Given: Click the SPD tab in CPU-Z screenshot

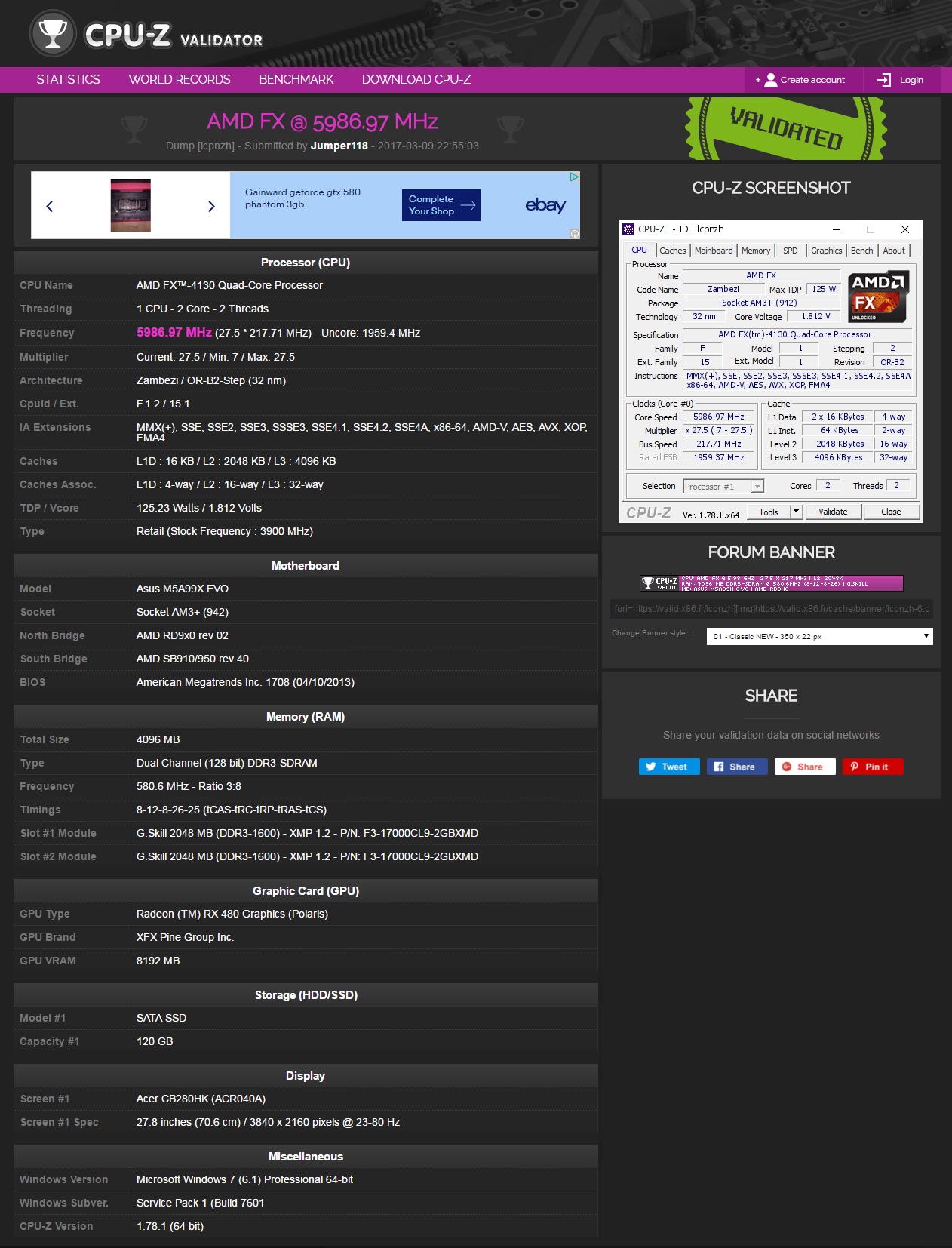Looking at the screenshot, I should (x=791, y=251).
